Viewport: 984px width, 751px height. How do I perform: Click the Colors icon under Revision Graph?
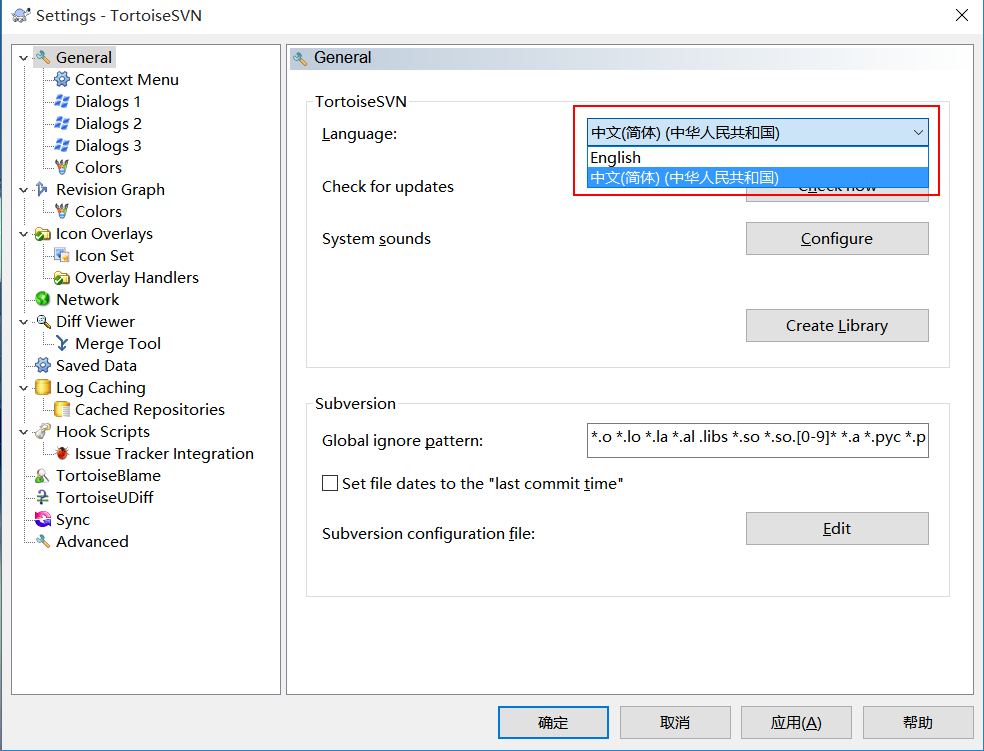(62, 211)
